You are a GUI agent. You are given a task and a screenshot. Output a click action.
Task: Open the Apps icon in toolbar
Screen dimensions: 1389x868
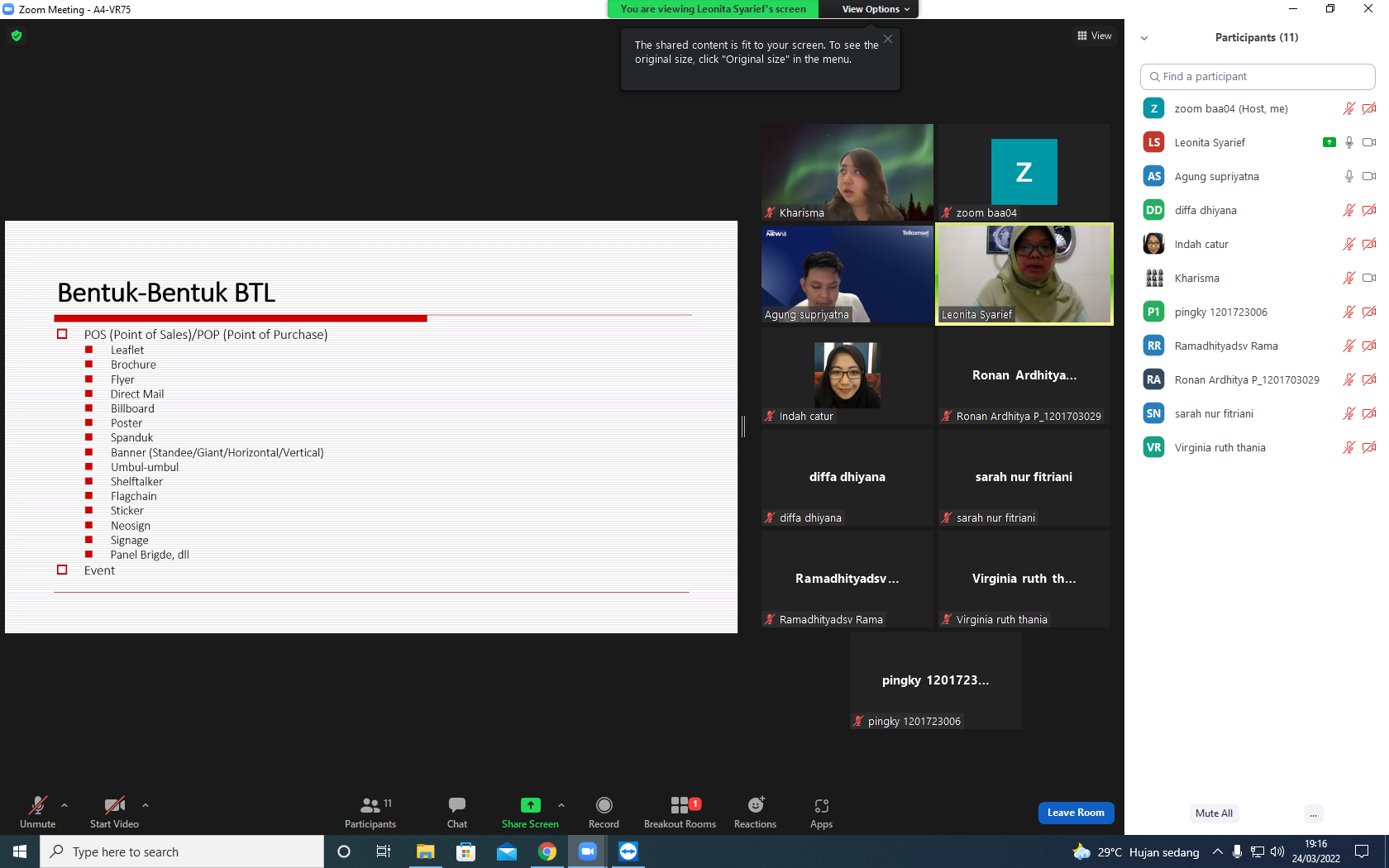click(821, 805)
